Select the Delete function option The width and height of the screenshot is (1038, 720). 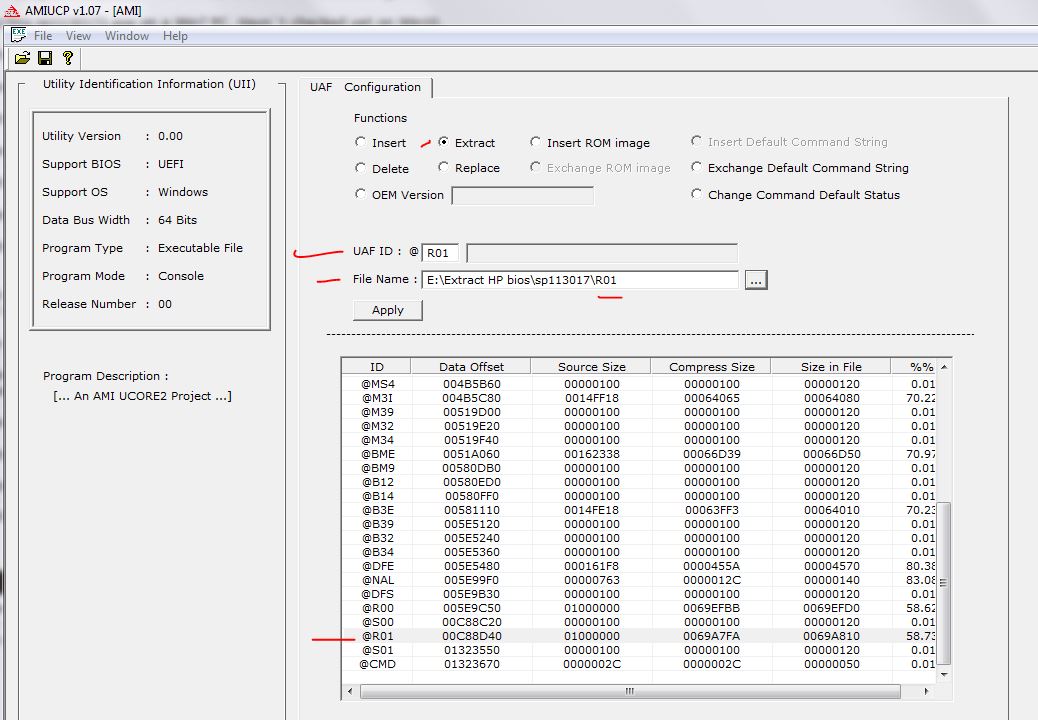click(361, 169)
